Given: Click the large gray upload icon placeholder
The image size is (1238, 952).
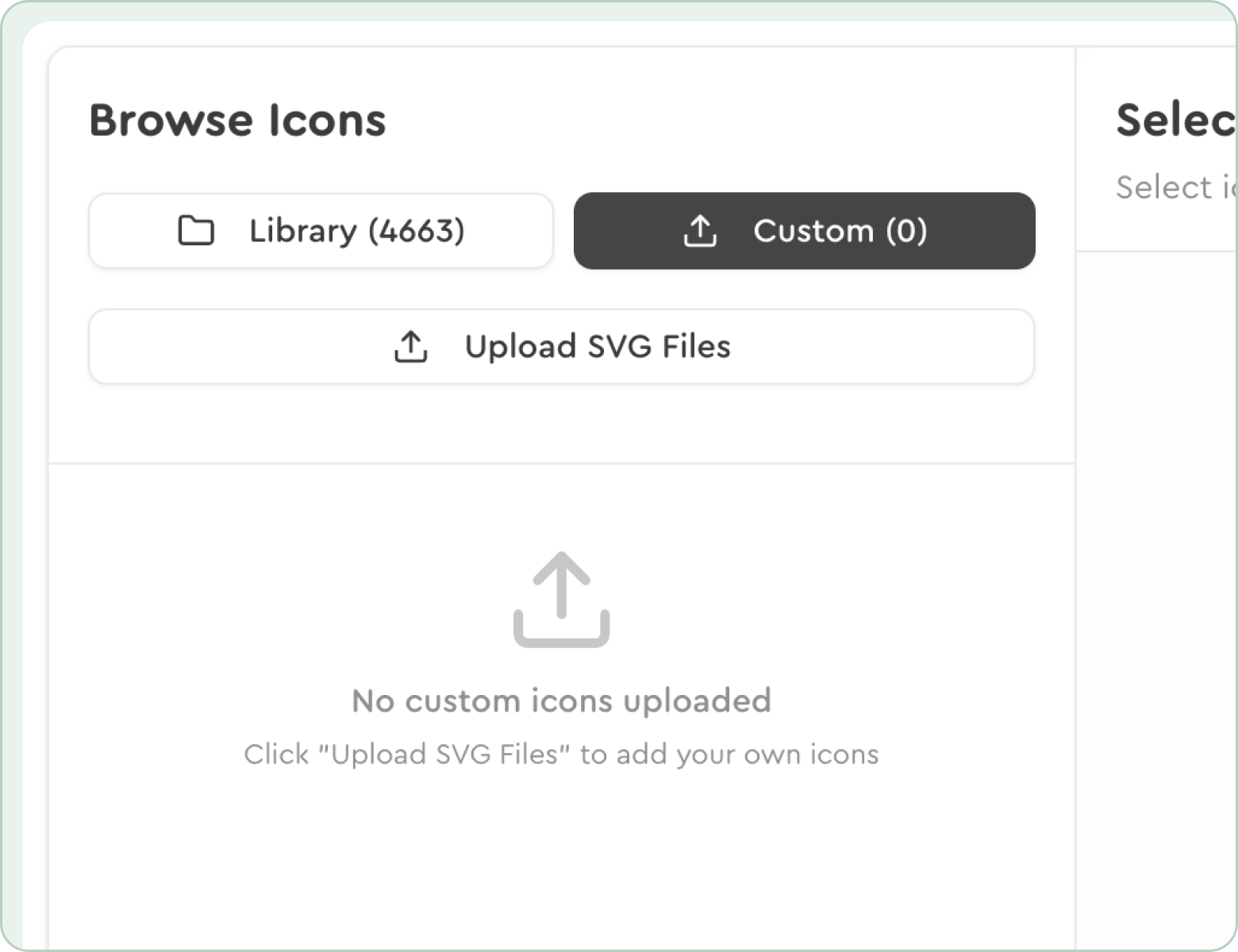Looking at the screenshot, I should (561, 599).
